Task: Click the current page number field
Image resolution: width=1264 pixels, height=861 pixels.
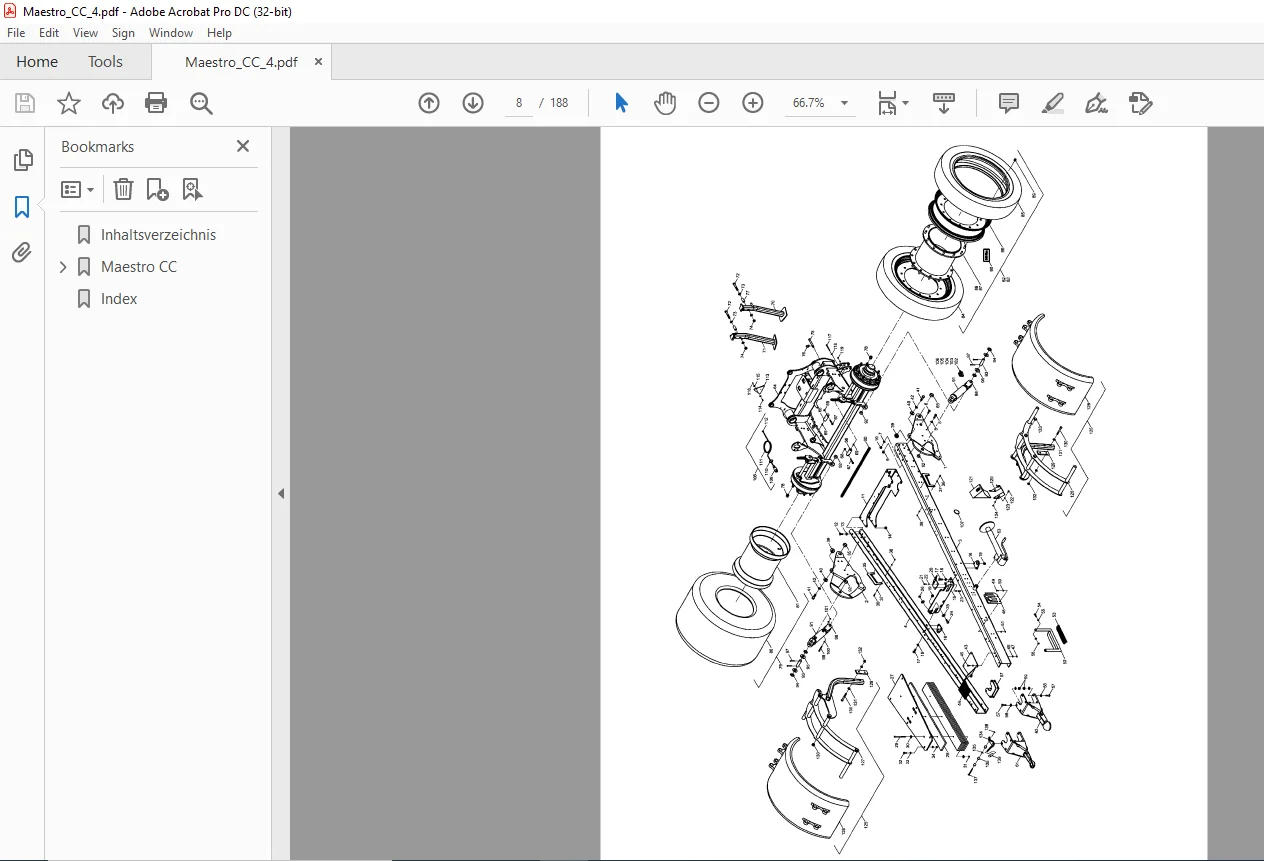Action: coord(519,103)
